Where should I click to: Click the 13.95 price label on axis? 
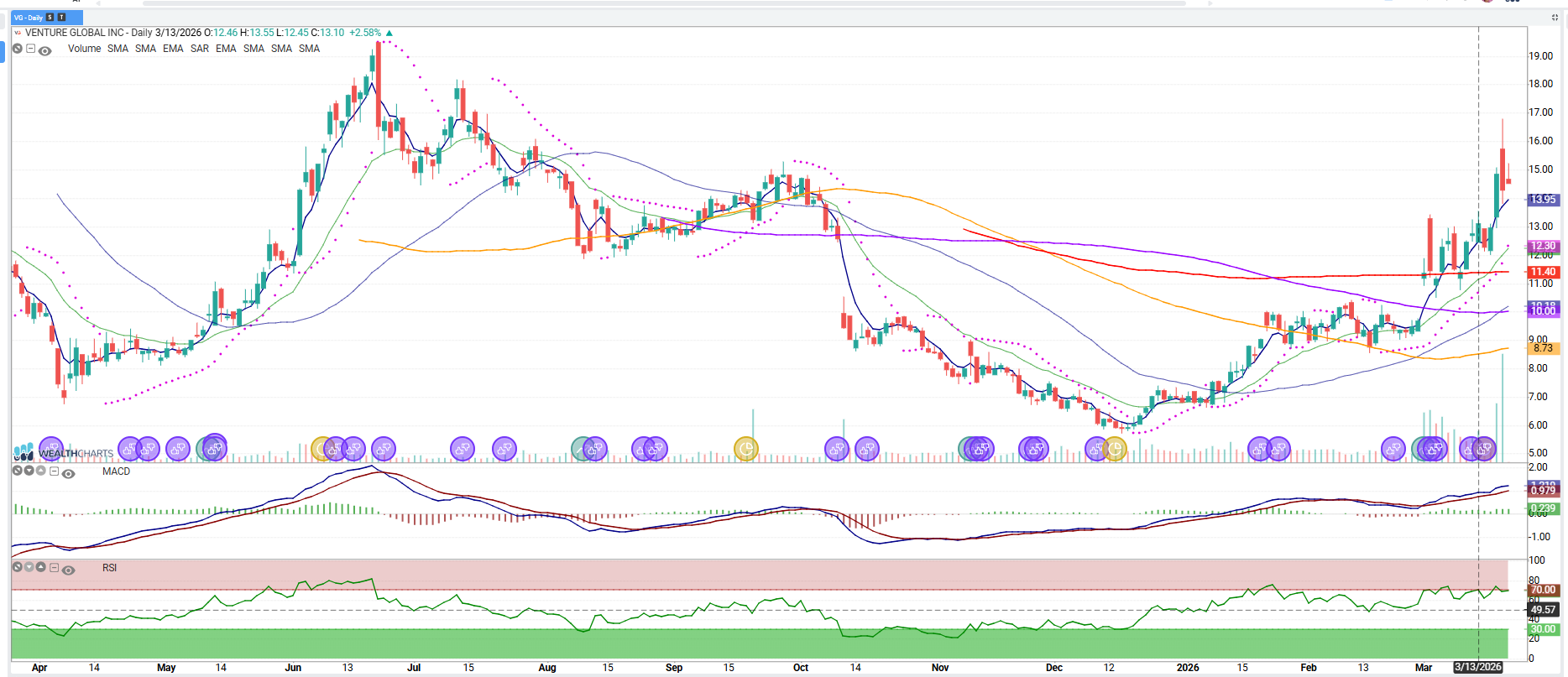click(1543, 200)
